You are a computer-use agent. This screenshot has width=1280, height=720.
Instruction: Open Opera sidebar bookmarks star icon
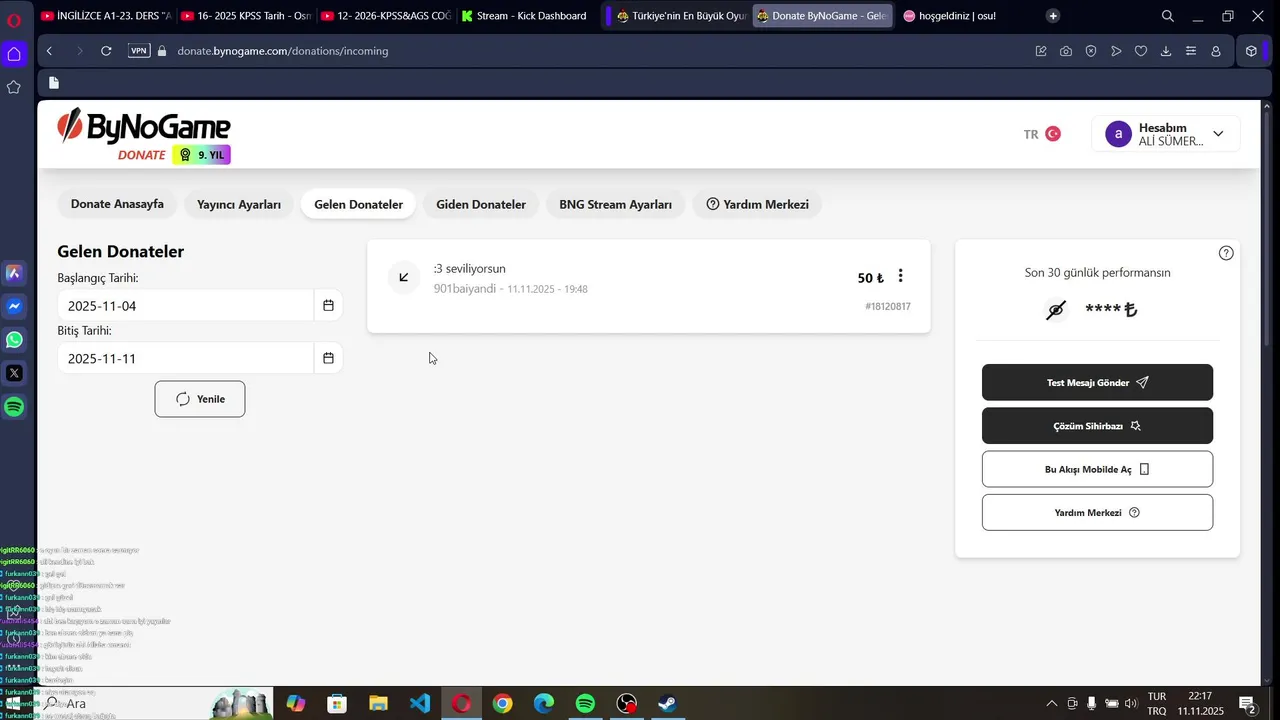pyautogui.click(x=14, y=87)
